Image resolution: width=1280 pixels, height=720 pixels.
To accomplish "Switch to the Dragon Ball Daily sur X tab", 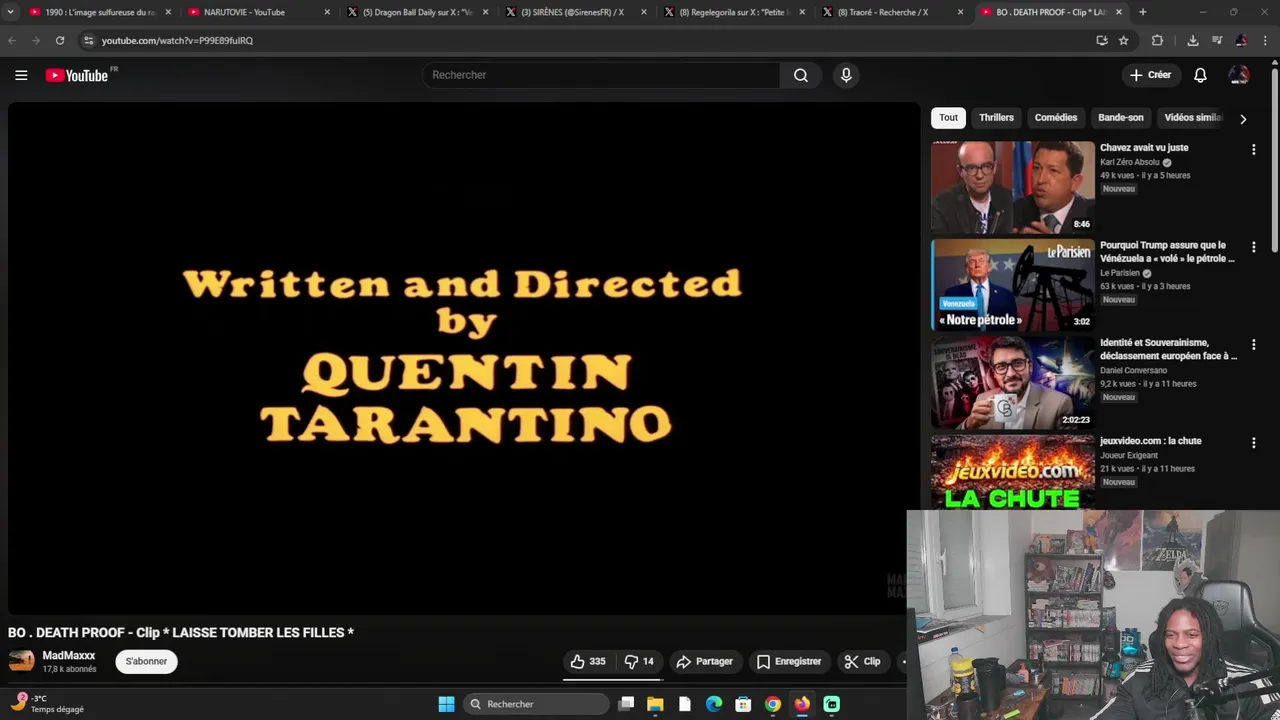I will (417, 12).
